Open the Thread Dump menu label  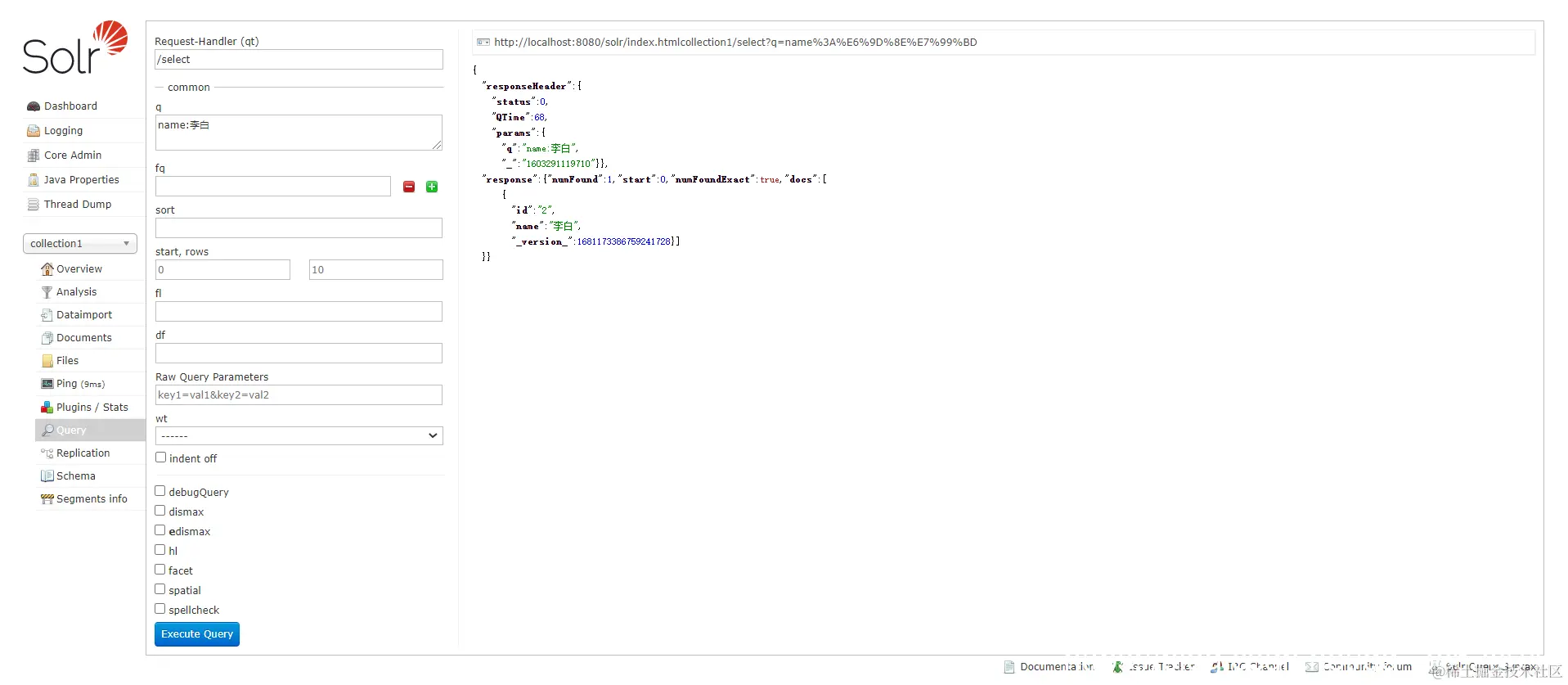[x=78, y=205]
